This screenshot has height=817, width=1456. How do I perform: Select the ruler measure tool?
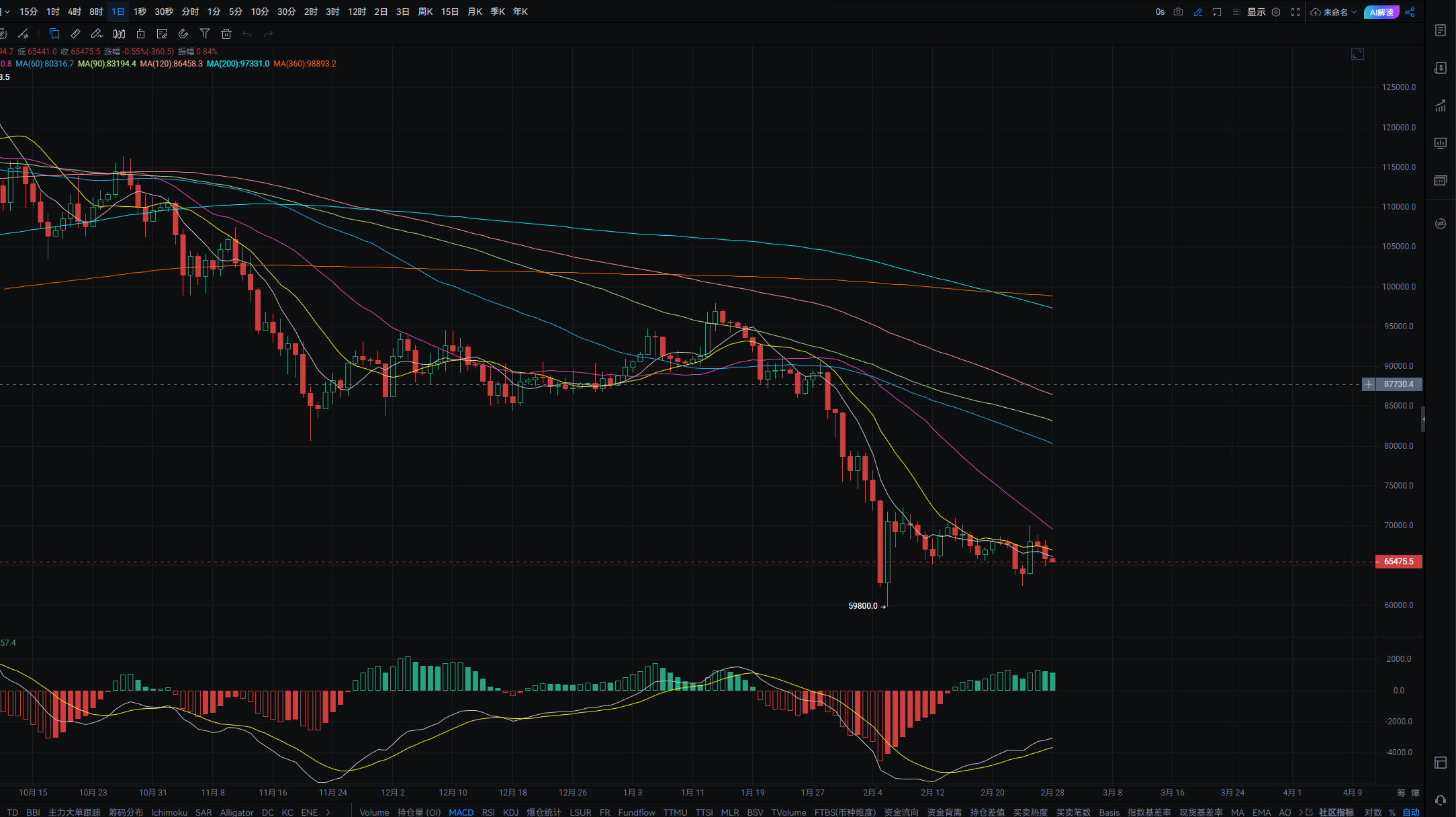pos(76,34)
